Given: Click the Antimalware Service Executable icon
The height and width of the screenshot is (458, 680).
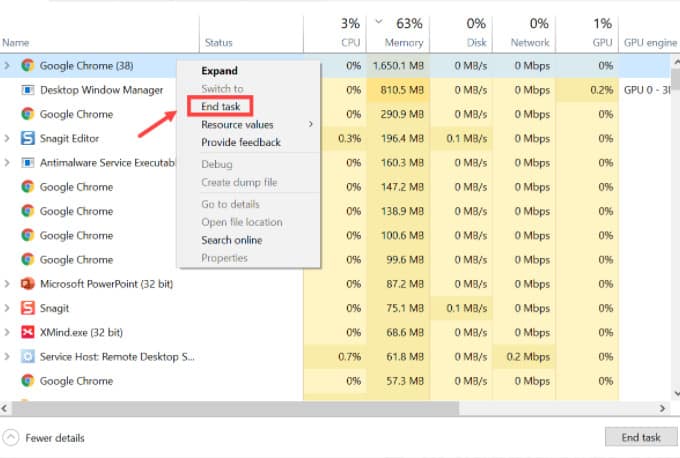Looking at the screenshot, I should point(28,162).
